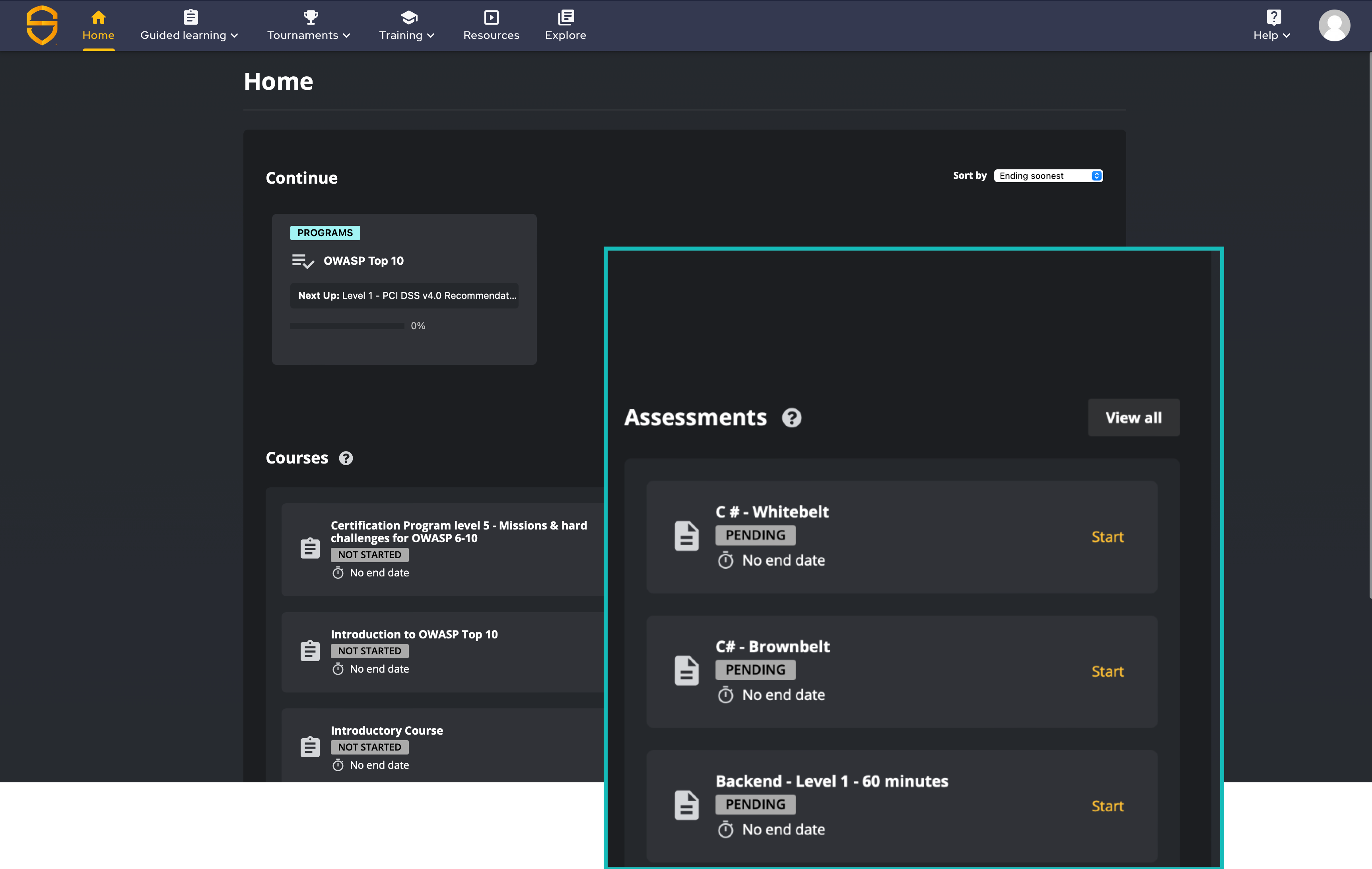This screenshot has height=869, width=1372.
Task: Click the timer icon under Certification Program course
Action: coord(338,572)
